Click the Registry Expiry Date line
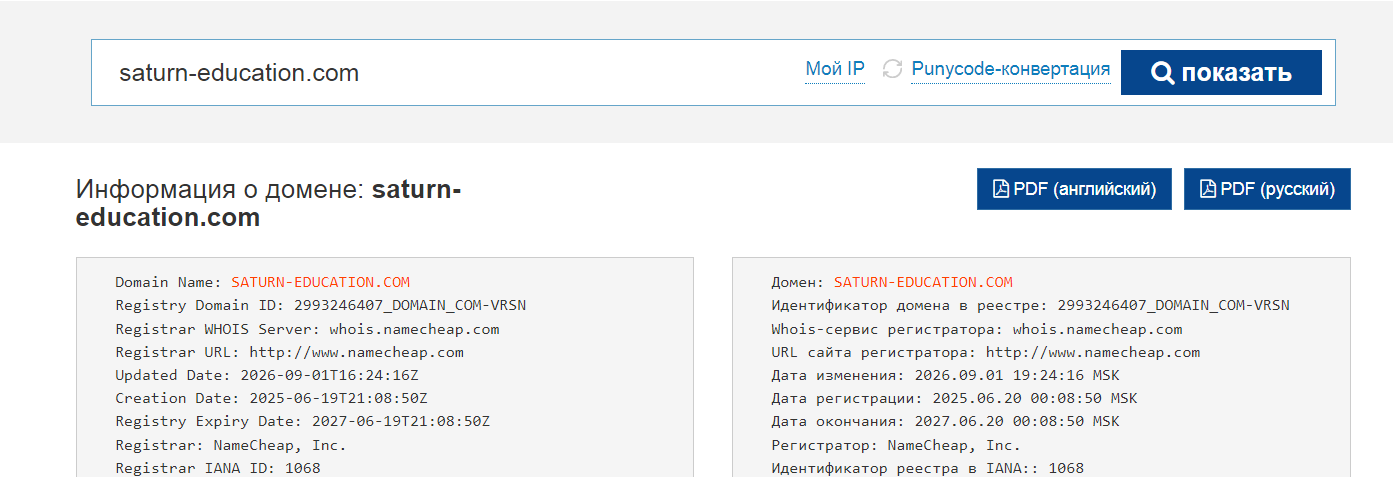The height and width of the screenshot is (477, 1393). (x=302, y=421)
